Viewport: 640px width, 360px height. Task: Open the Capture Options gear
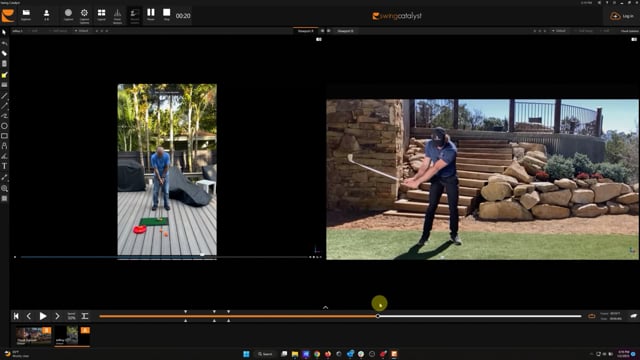[84, 15]
